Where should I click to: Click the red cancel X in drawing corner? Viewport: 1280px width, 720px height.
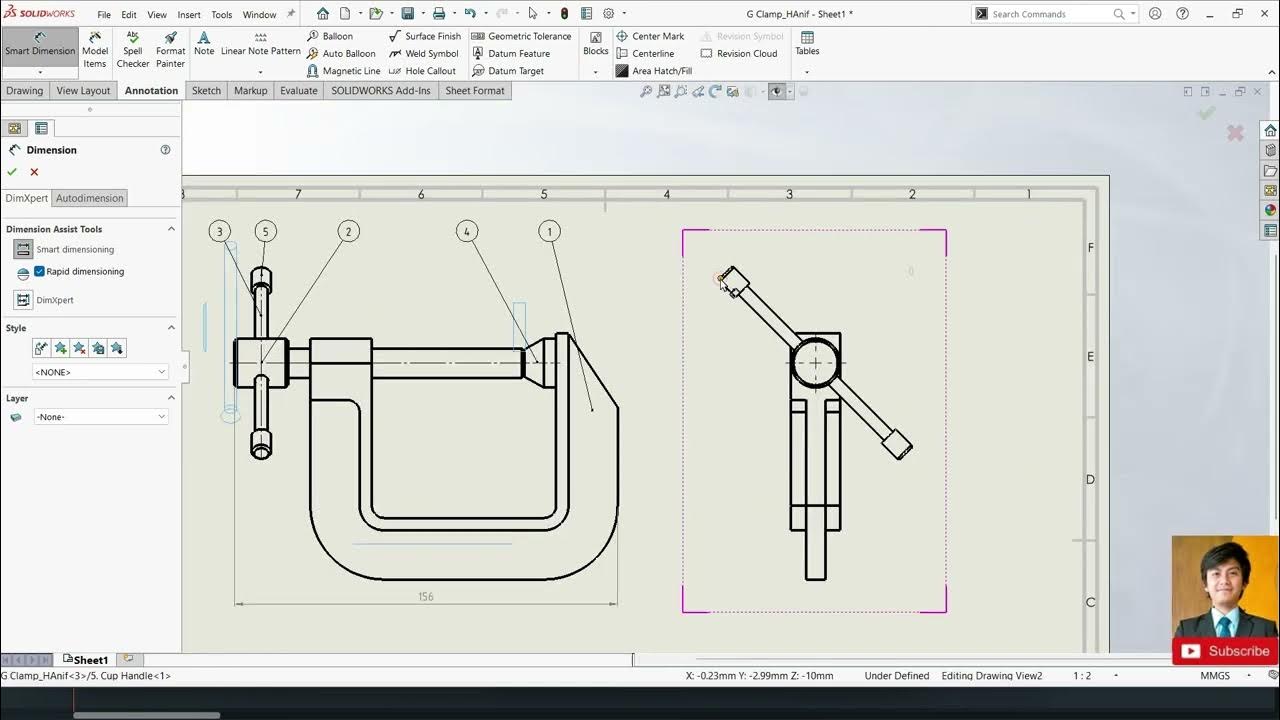[1236, 133]
